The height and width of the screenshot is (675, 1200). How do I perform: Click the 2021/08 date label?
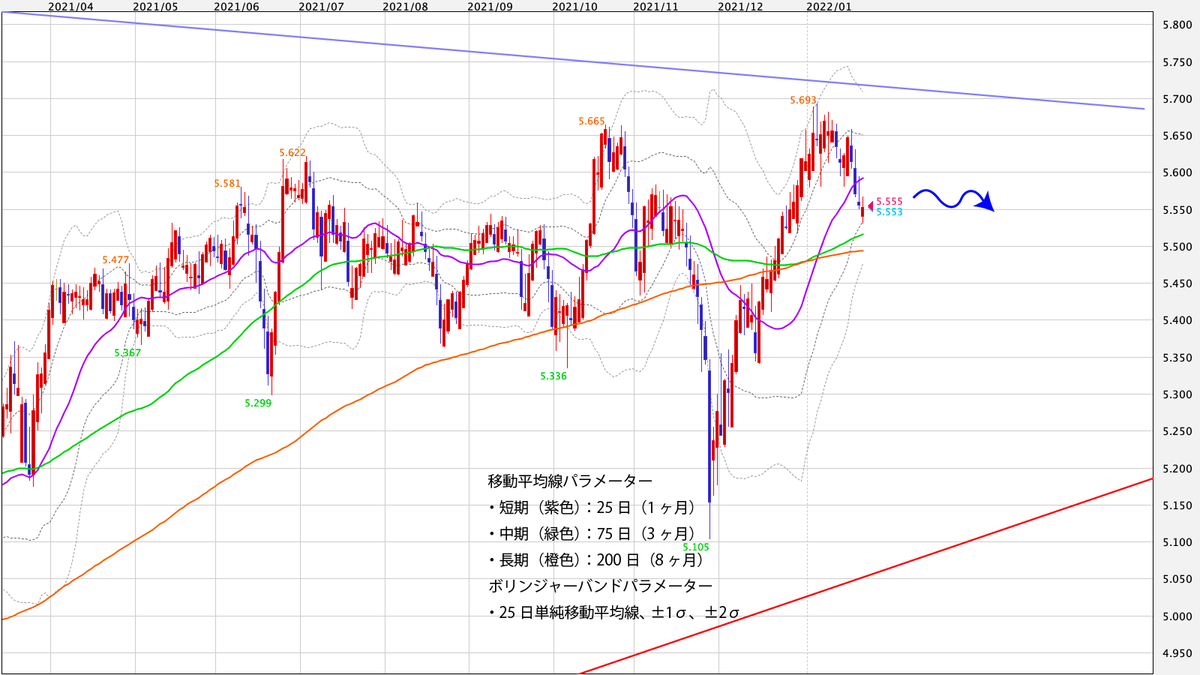point(405,6)
